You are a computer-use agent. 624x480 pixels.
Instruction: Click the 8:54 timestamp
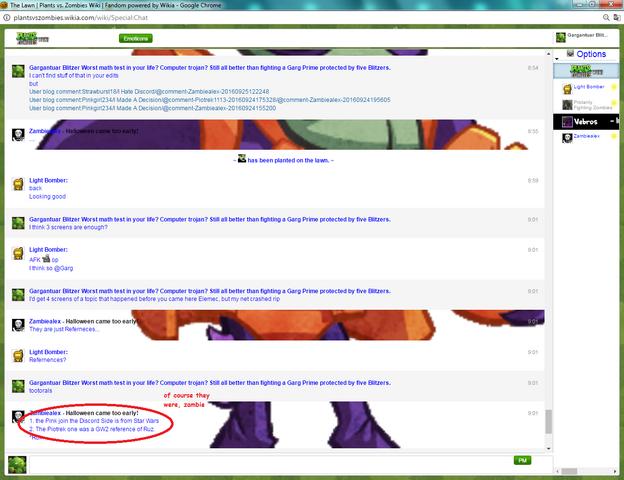[x=533, y=68]
